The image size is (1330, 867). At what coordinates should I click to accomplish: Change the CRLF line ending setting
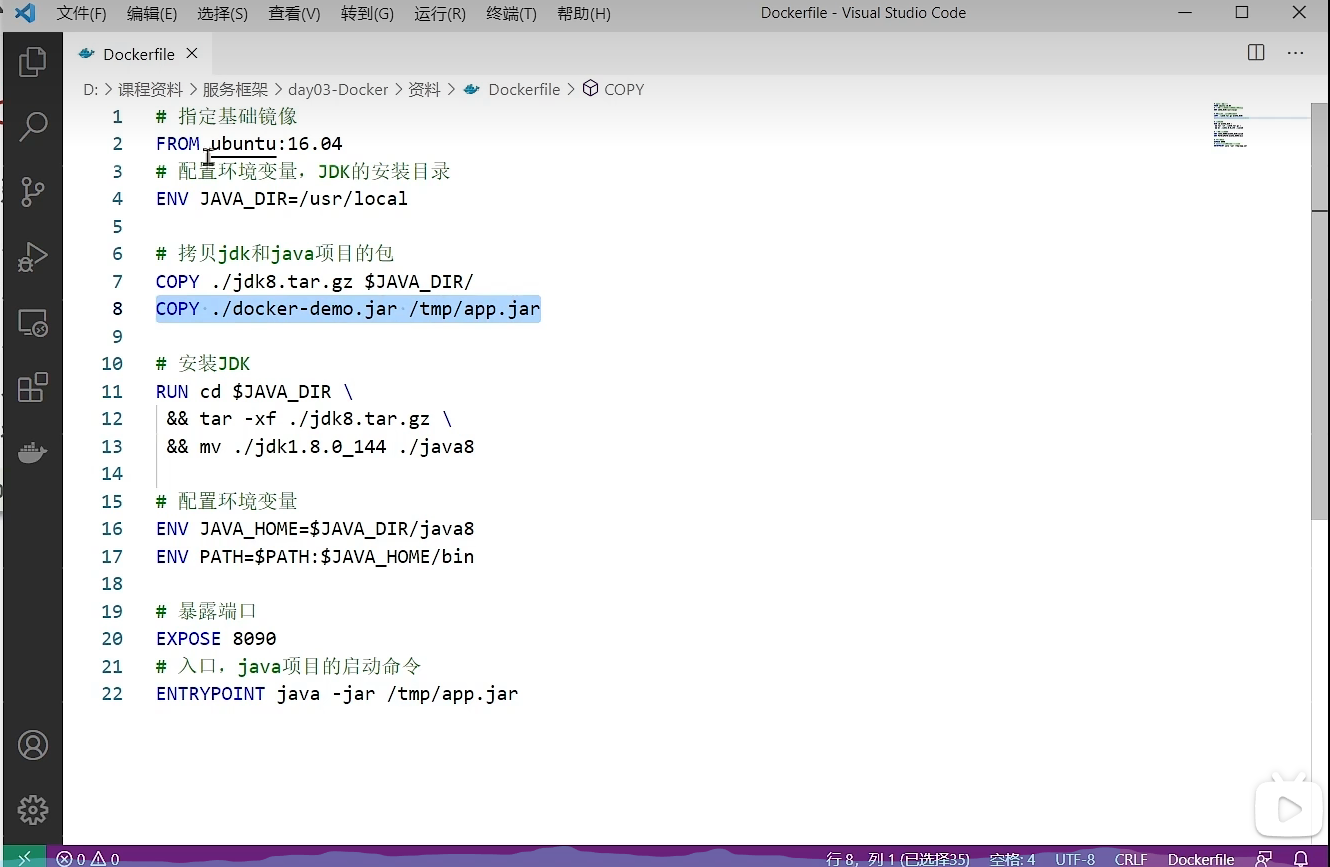(x=1131, y=859)
